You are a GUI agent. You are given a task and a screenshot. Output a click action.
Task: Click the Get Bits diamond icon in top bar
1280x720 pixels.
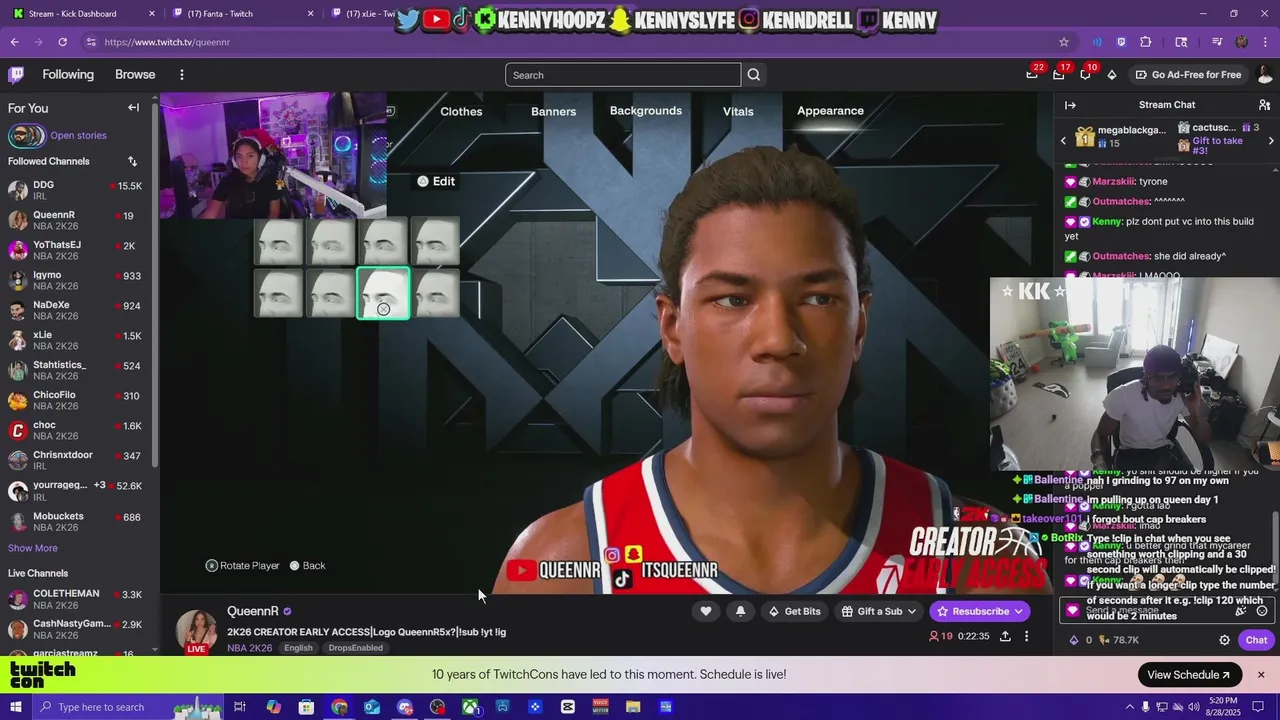pyautogui.click(x=1112, y=75)
